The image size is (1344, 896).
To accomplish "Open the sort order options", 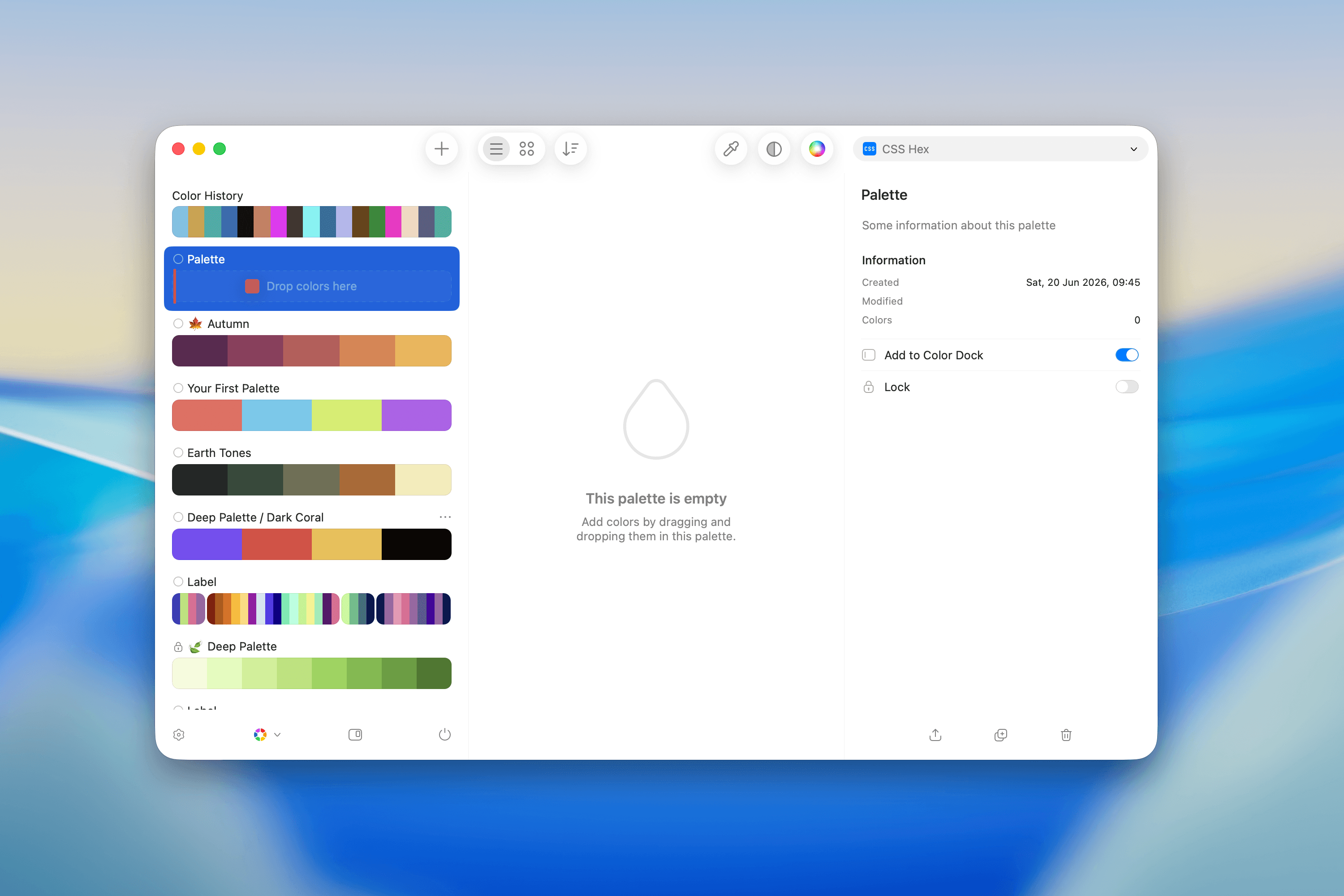I will (x=570, y=149).
